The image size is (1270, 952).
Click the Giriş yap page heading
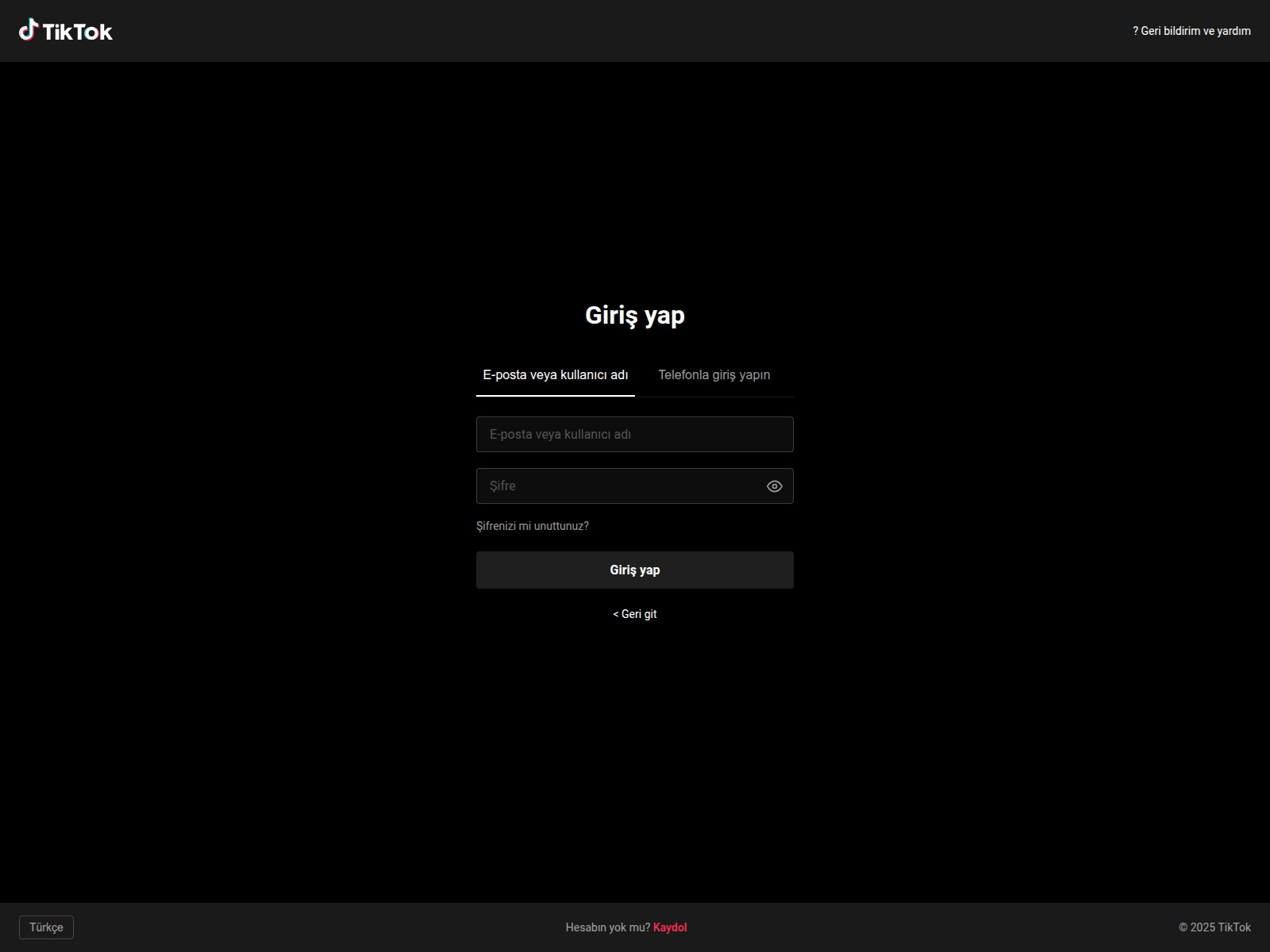click(x=635, y=316)
